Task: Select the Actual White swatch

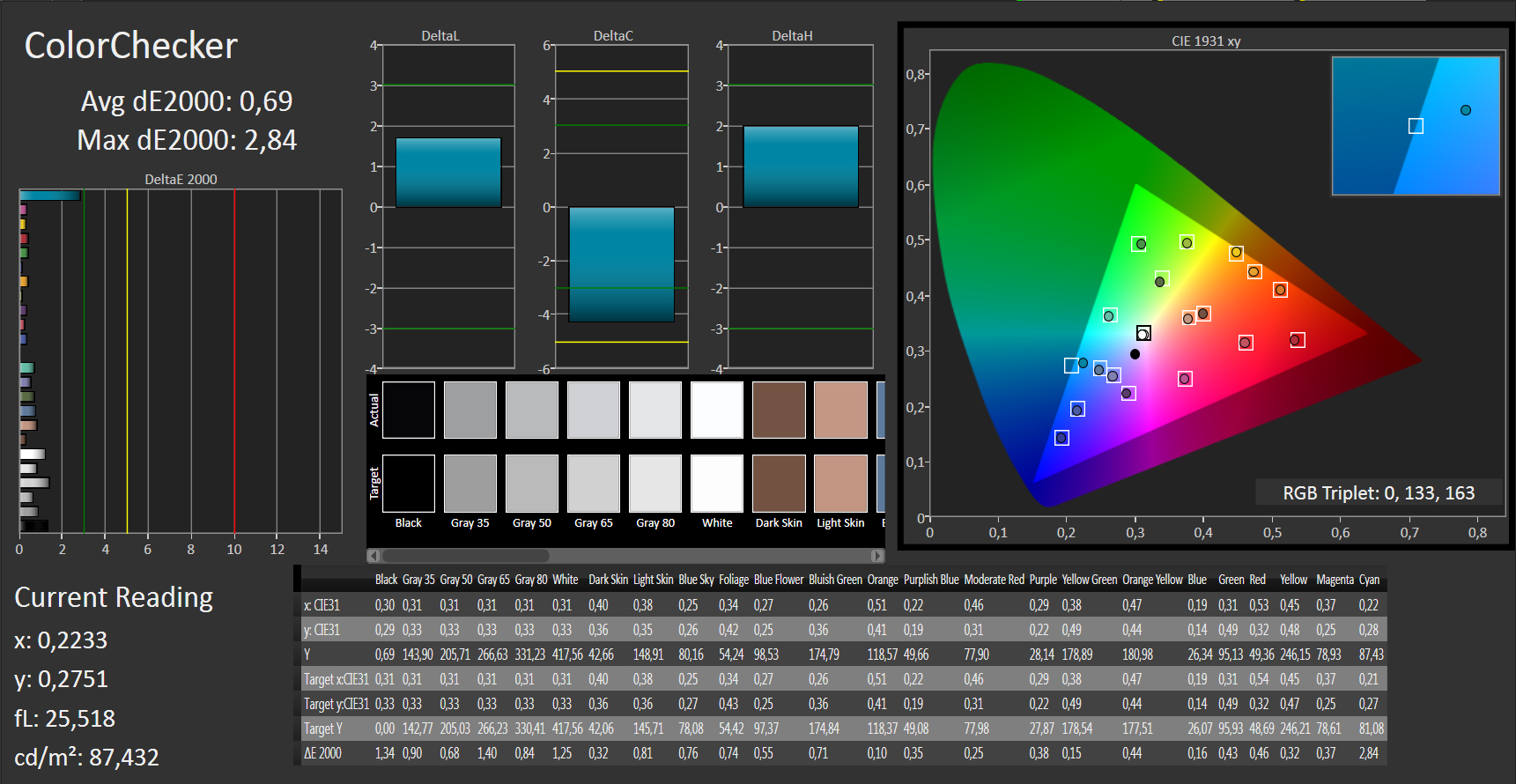Action: coord(717,410)
